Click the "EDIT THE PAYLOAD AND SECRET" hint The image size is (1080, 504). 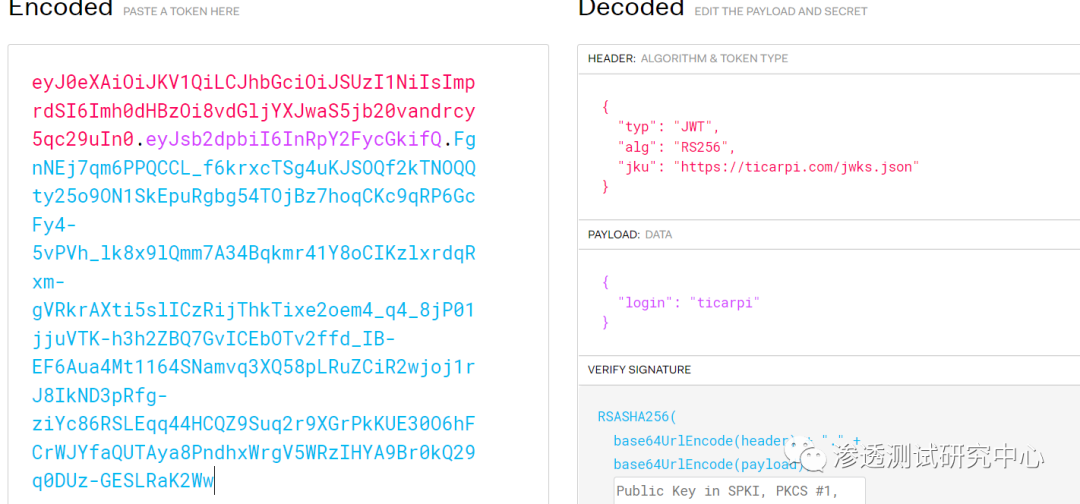point(781,11)
